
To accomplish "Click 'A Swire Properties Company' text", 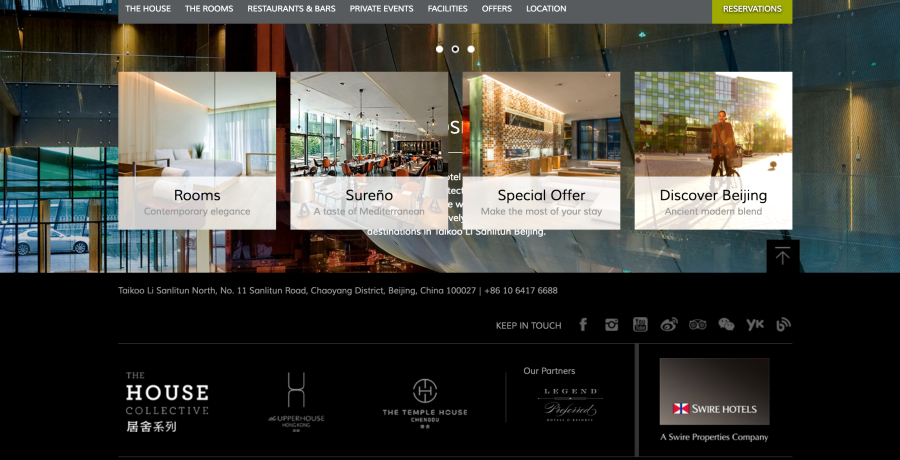I will pyautogui.click(x=714, y=437).
